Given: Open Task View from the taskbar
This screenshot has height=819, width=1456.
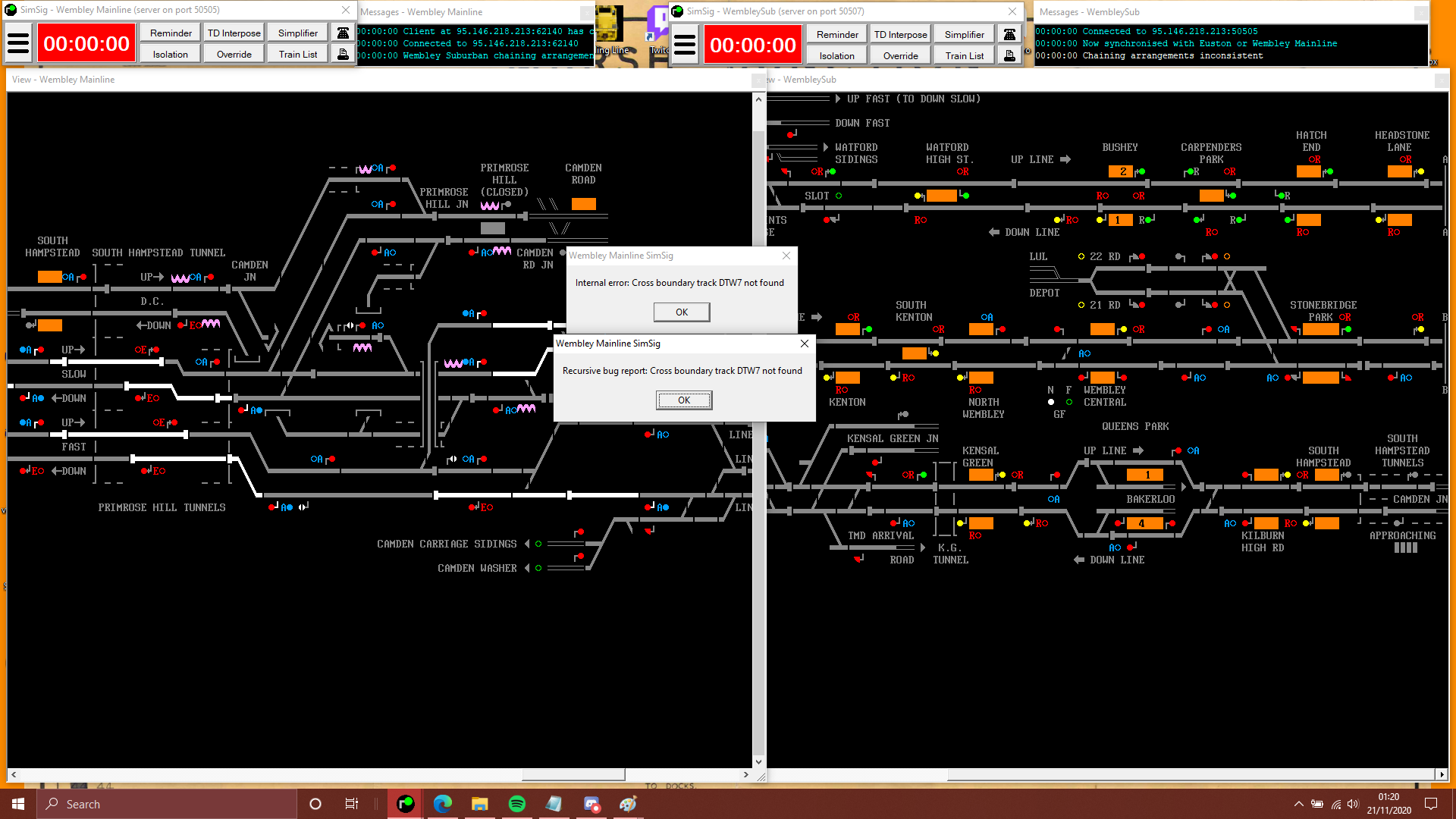Looking at the screenshot, I should 351,804.
